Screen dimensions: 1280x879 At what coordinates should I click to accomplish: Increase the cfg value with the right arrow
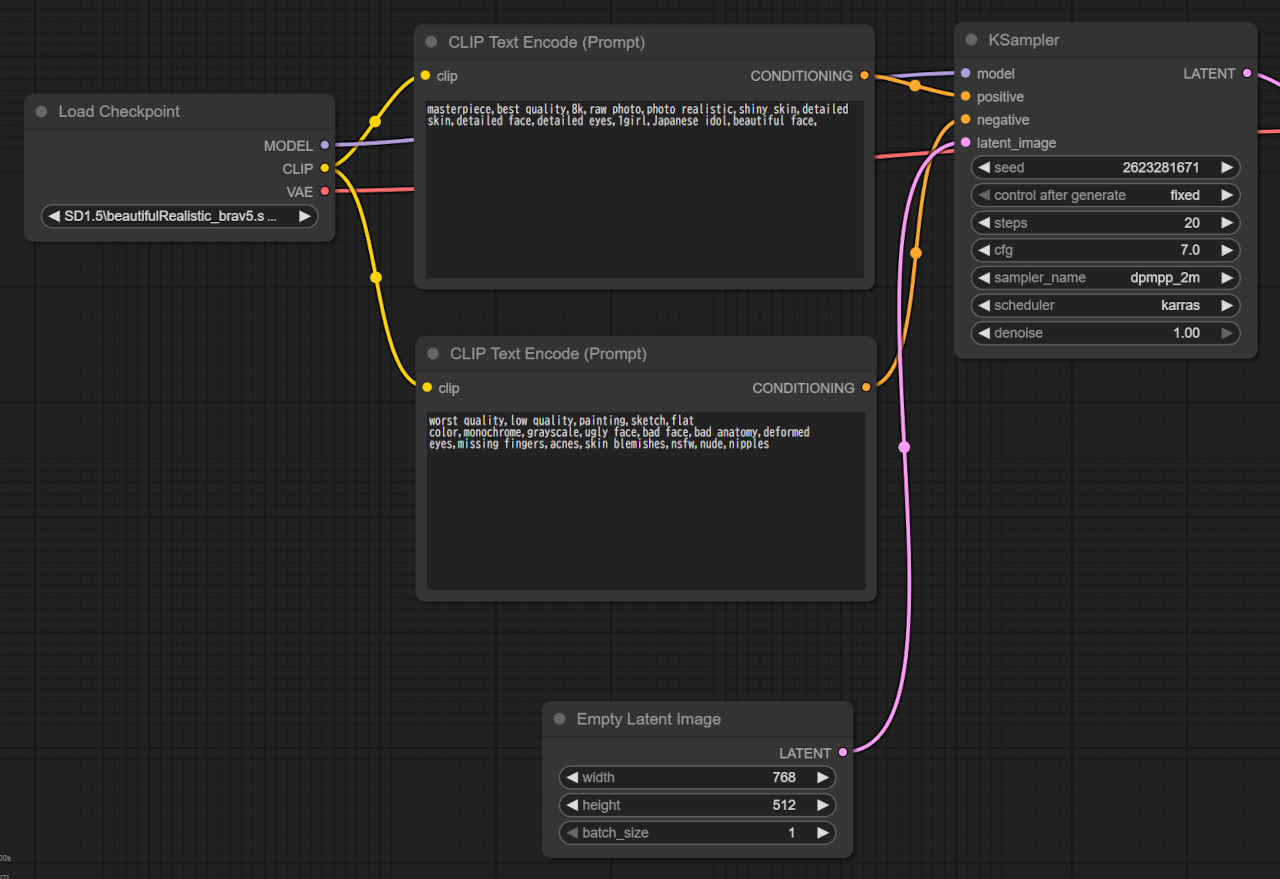click(x=1226, y=250)
